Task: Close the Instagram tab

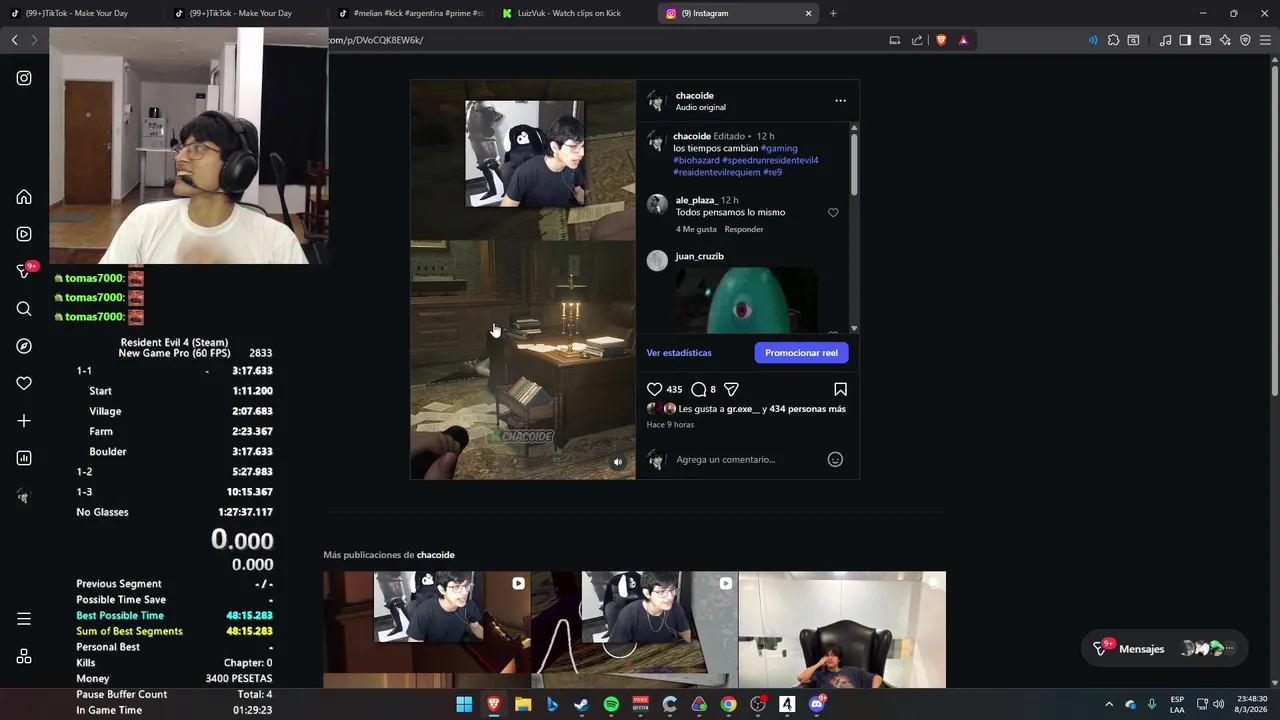Action: pos(808,13)
